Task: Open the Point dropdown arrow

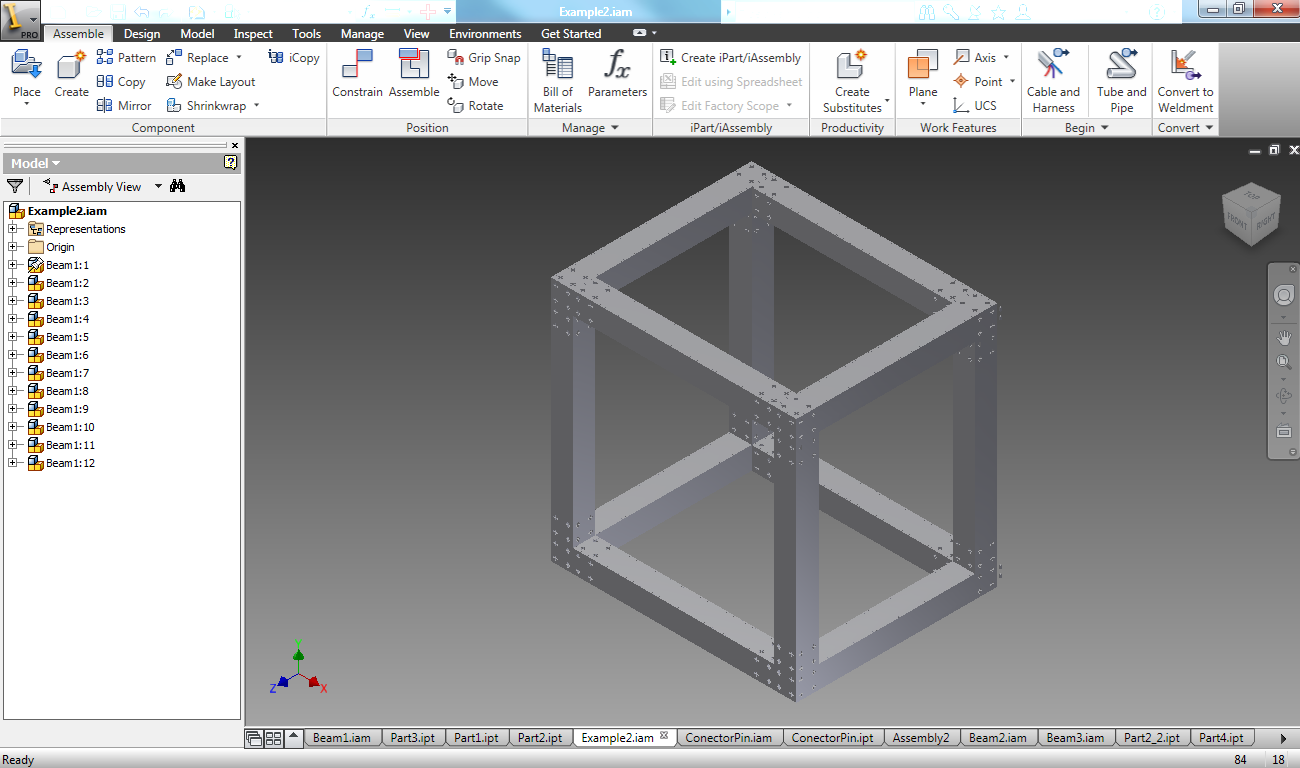Action: pyautogui.click(x=1012, y=82)
